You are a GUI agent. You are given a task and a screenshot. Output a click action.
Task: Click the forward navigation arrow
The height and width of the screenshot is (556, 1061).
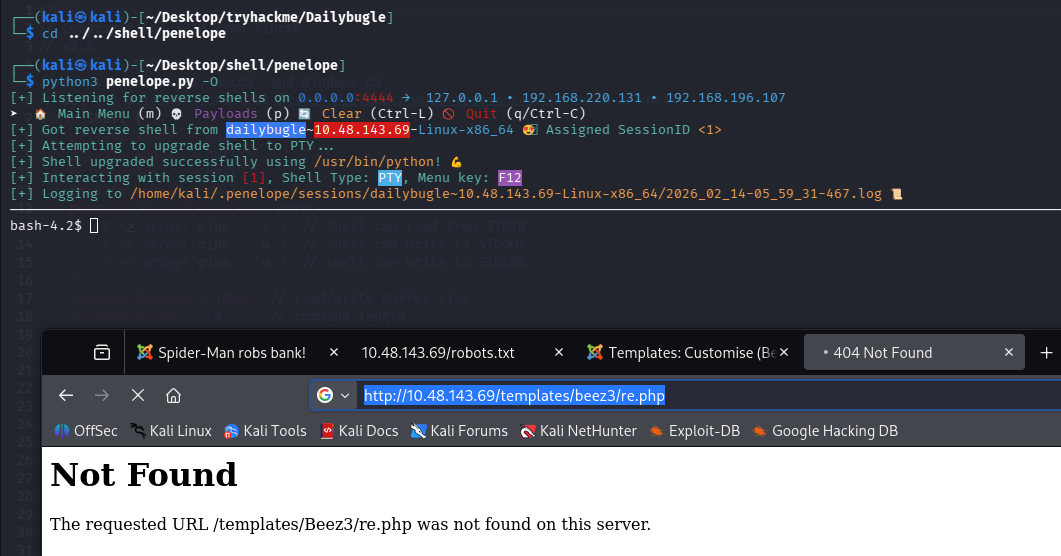click(102, 395)
